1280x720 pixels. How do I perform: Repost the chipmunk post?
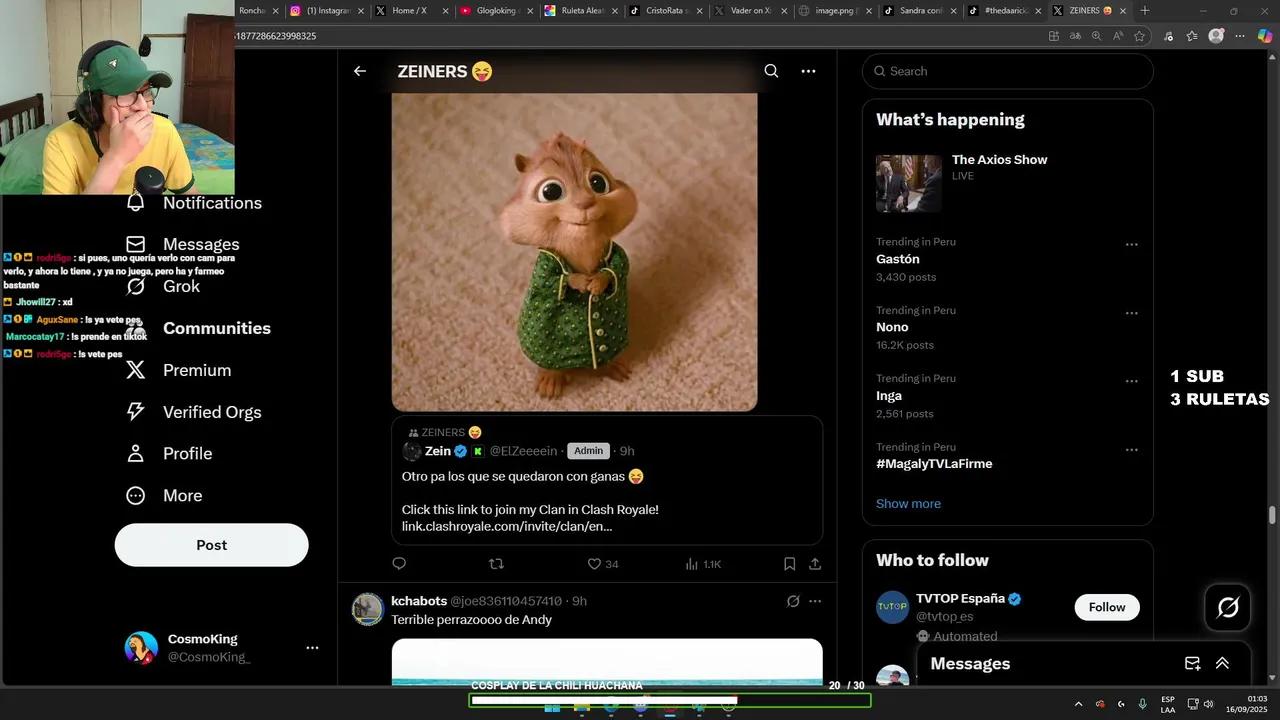coord(496,564)
